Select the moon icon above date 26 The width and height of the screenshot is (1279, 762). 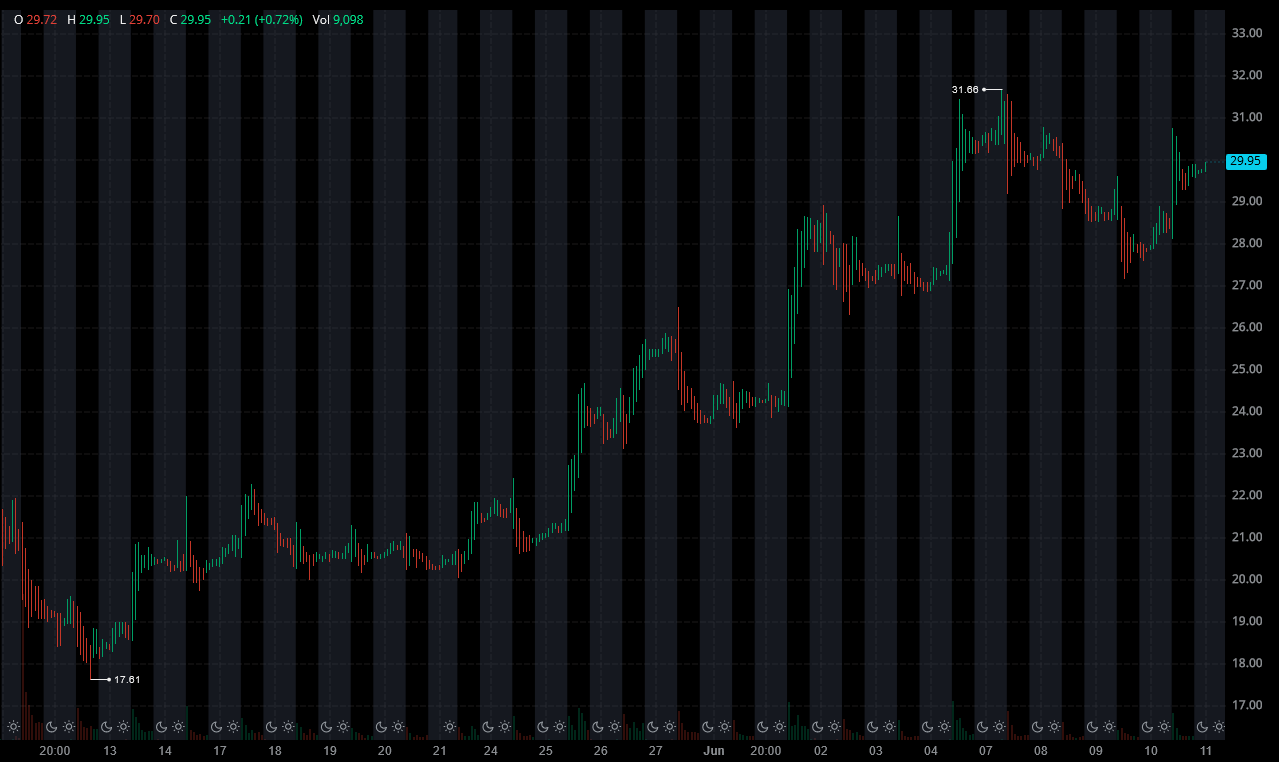coord(597,726)
